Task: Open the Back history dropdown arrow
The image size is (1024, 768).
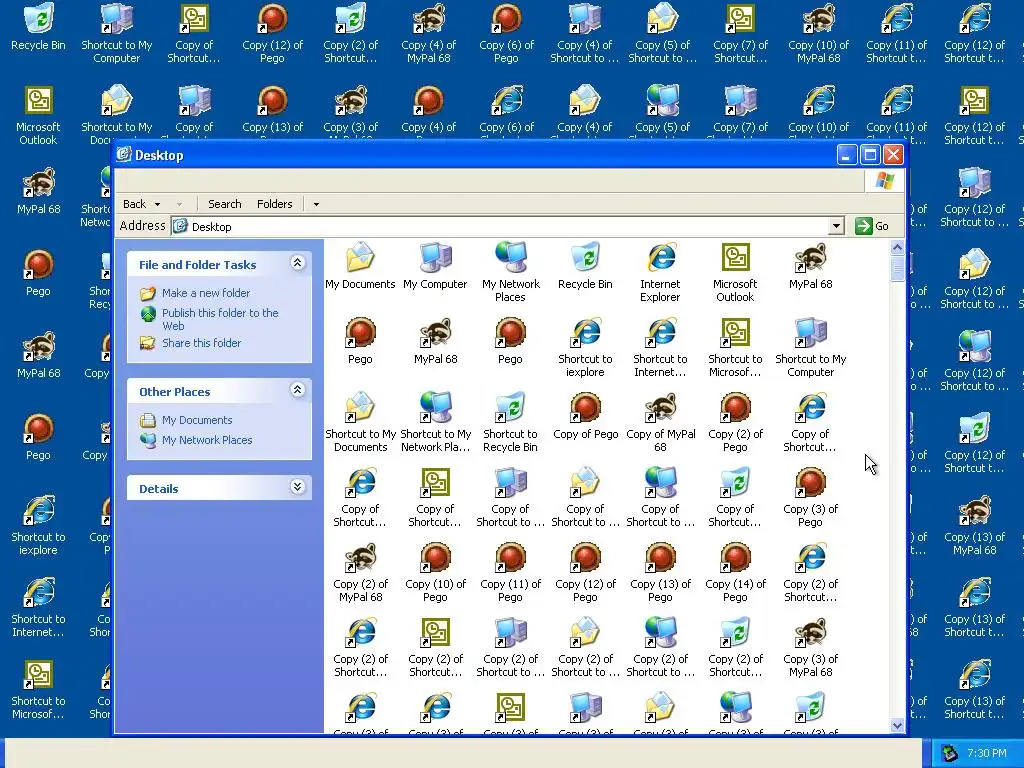Action: coord(157,204)
